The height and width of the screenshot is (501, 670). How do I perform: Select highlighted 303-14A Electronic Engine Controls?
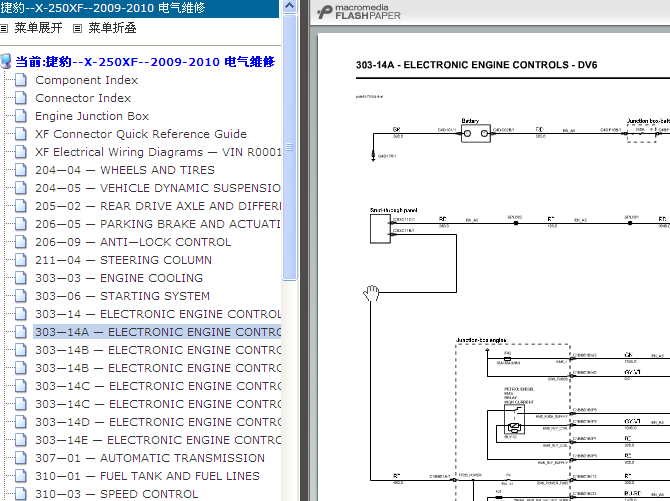click(x=157, y=332)
